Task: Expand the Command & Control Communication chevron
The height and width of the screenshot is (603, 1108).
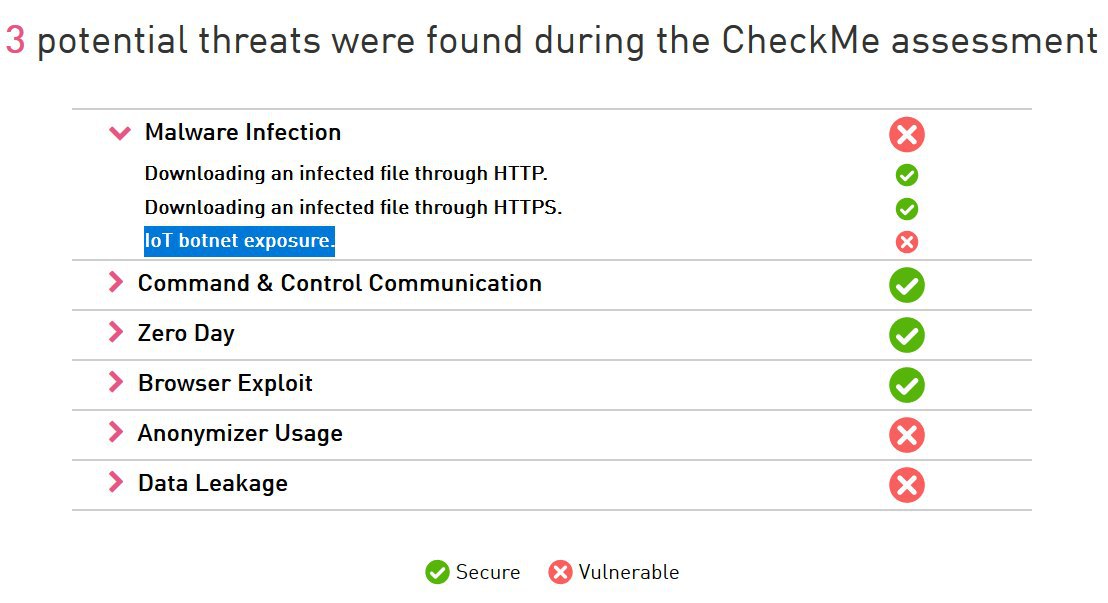Action: tap(115, 282)
